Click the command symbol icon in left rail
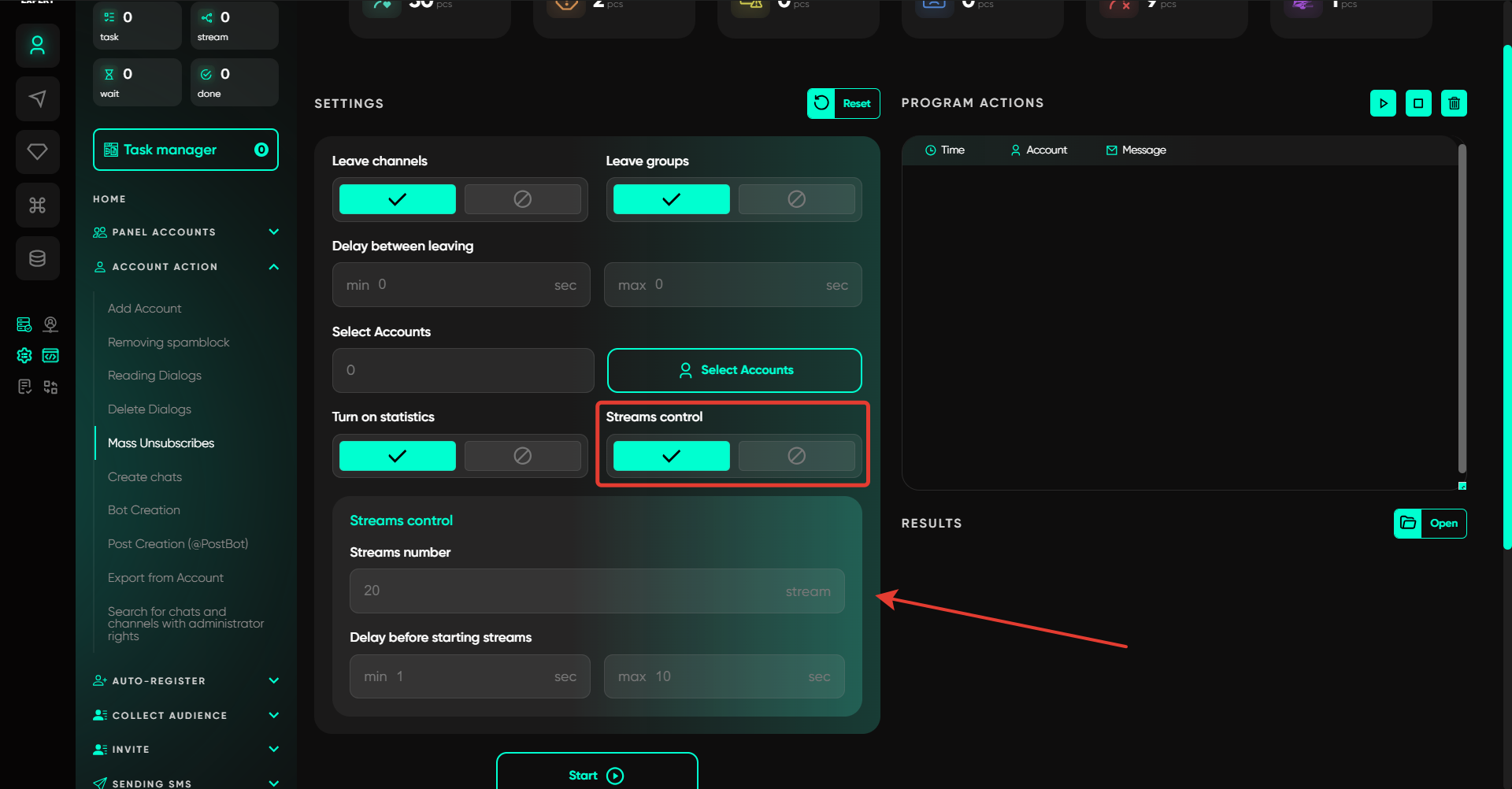 pyautogui.click(x=38, y=206)
